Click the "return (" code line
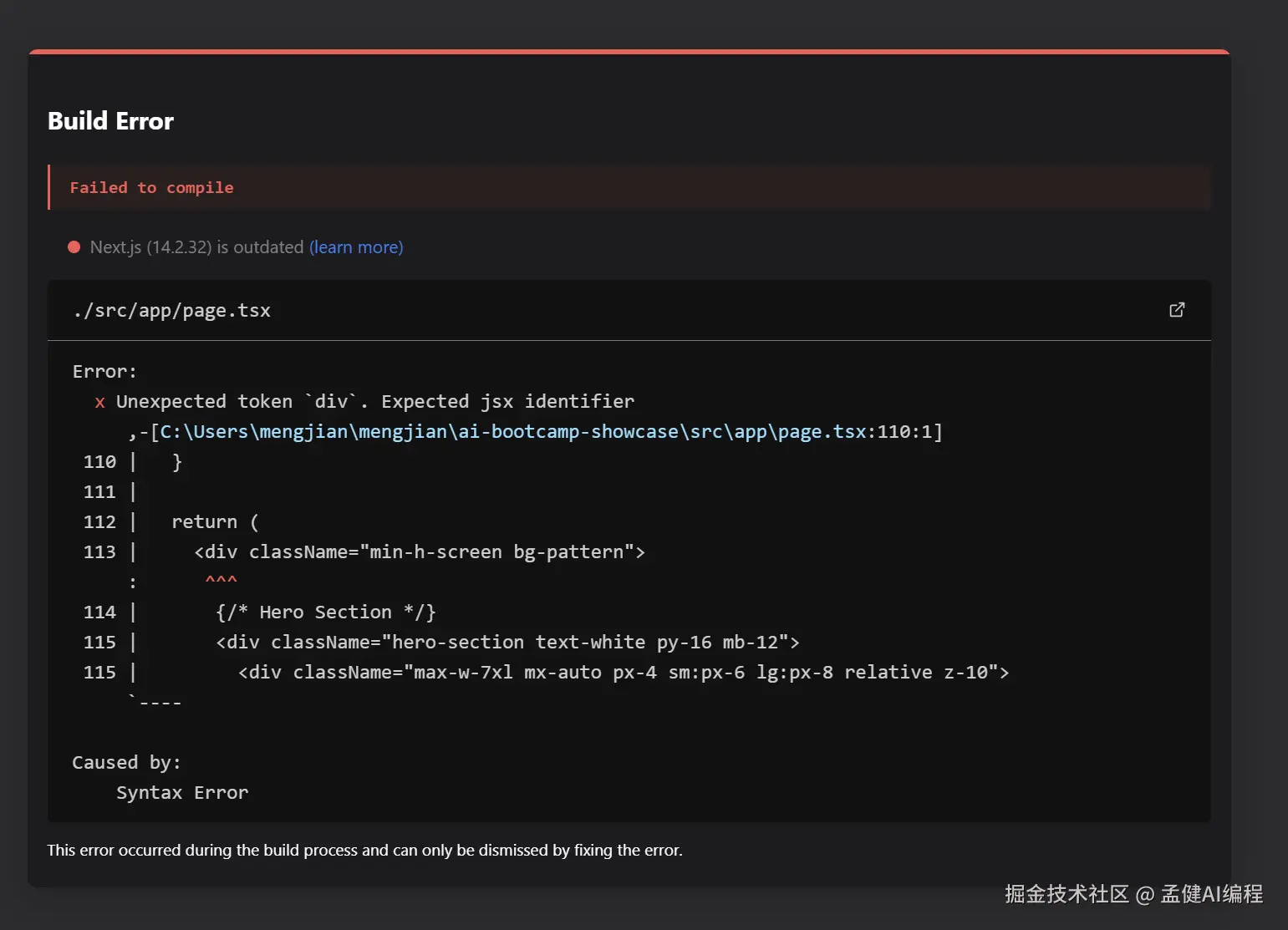Screen dimensions: 1288x930 coord(215,522)
